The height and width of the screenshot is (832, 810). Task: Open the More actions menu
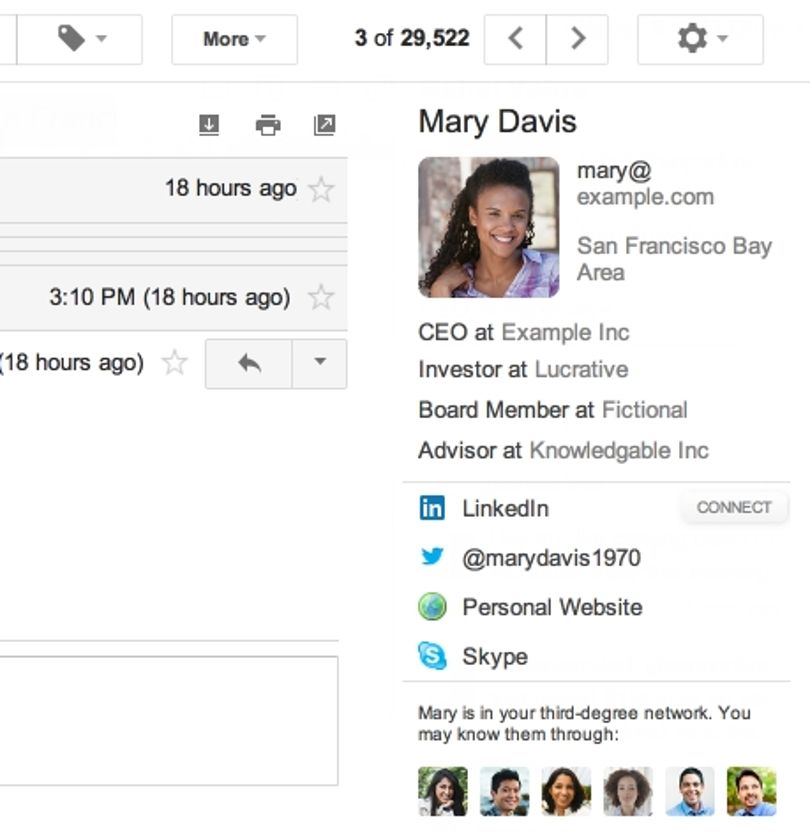(234, 39)
